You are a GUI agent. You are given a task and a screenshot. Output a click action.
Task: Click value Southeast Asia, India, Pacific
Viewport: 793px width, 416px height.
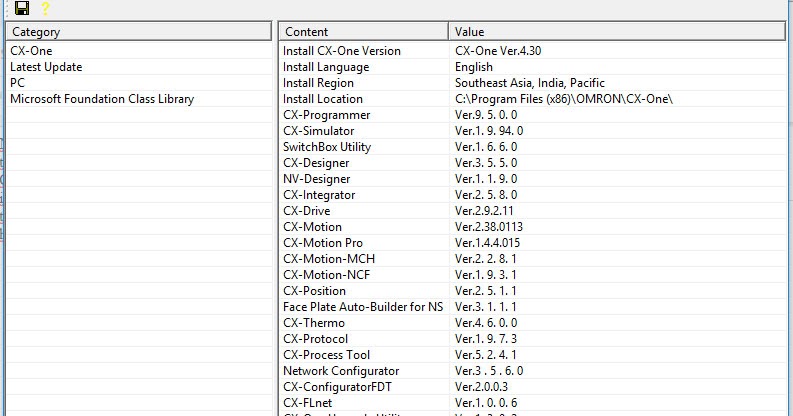click(x=530, y=83)
